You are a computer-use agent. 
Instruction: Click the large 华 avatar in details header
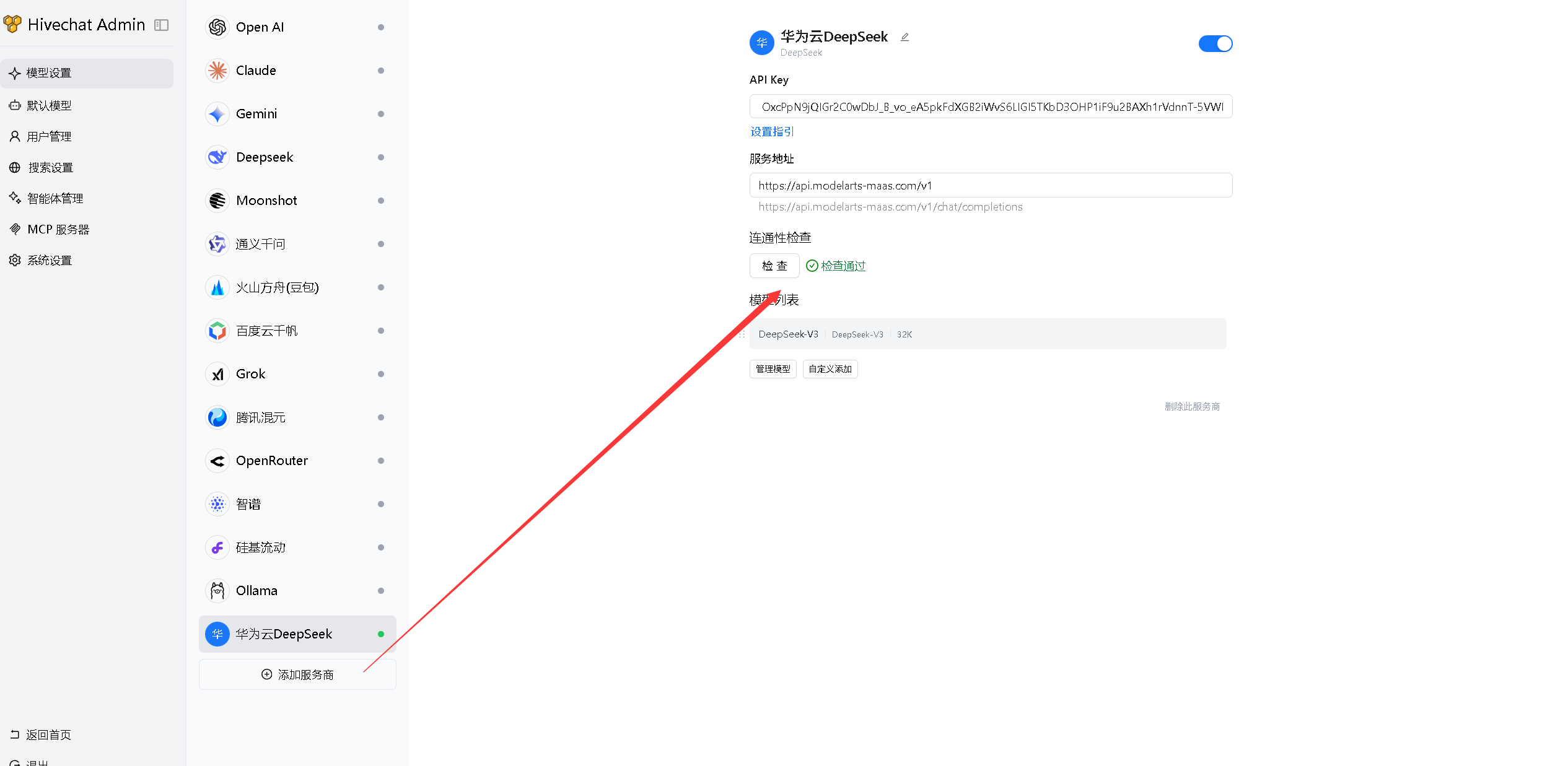[x=762, y=43]
